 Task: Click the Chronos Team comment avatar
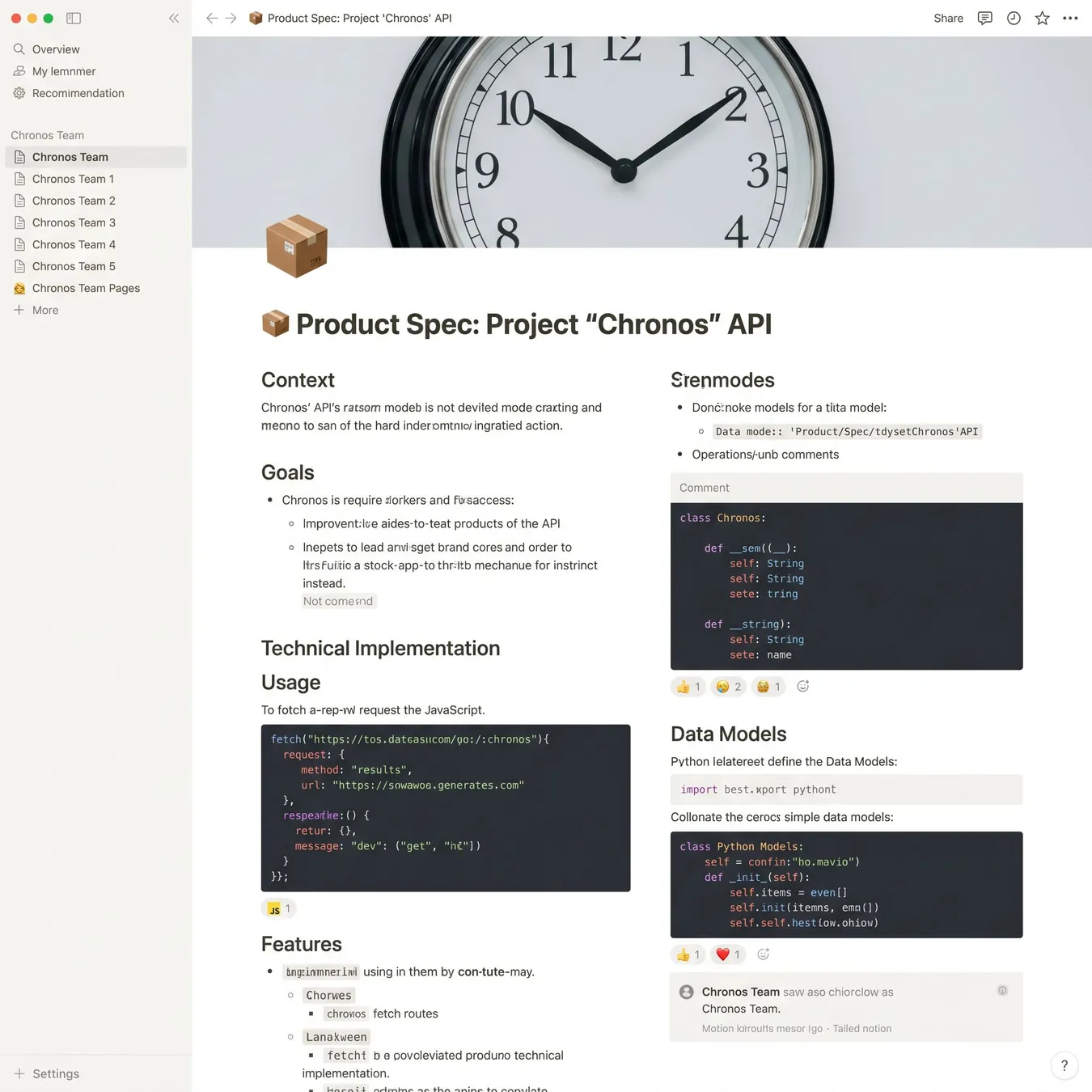tap(687, 992)
